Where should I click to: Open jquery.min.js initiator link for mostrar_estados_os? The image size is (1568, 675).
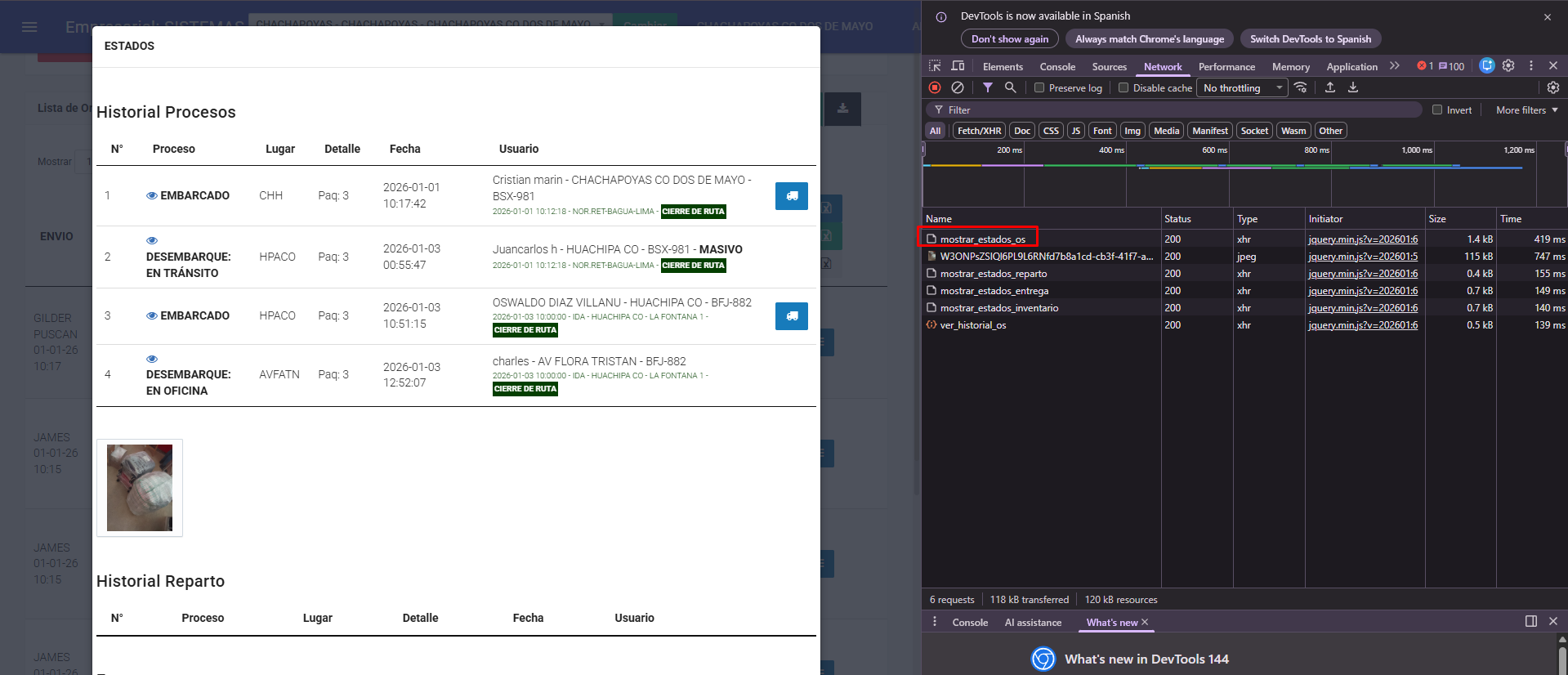tap(1362, 239)
